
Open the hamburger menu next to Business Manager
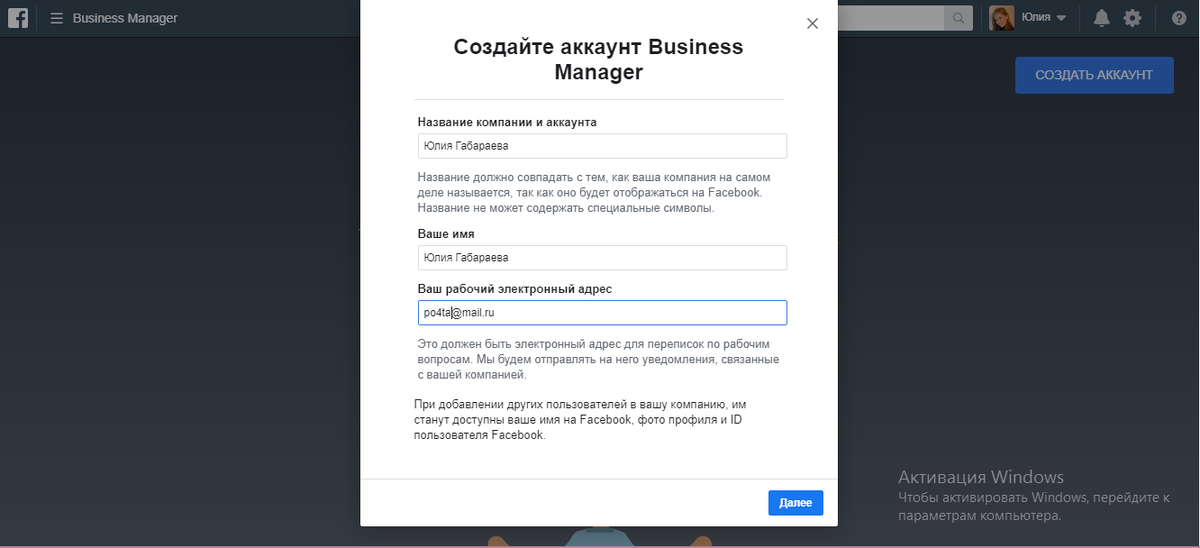(56, 18)
